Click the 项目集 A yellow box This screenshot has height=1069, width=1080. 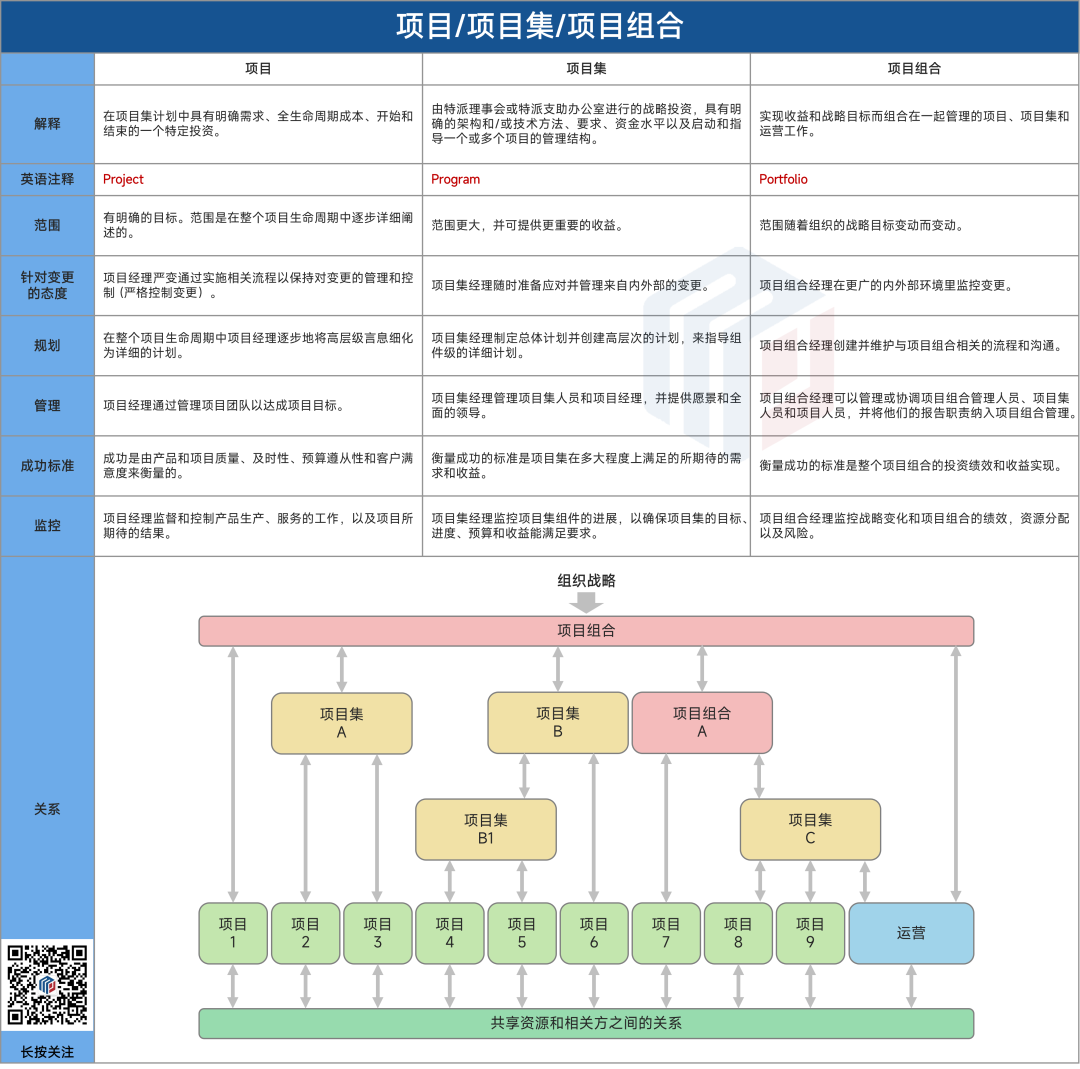point(341,722)
